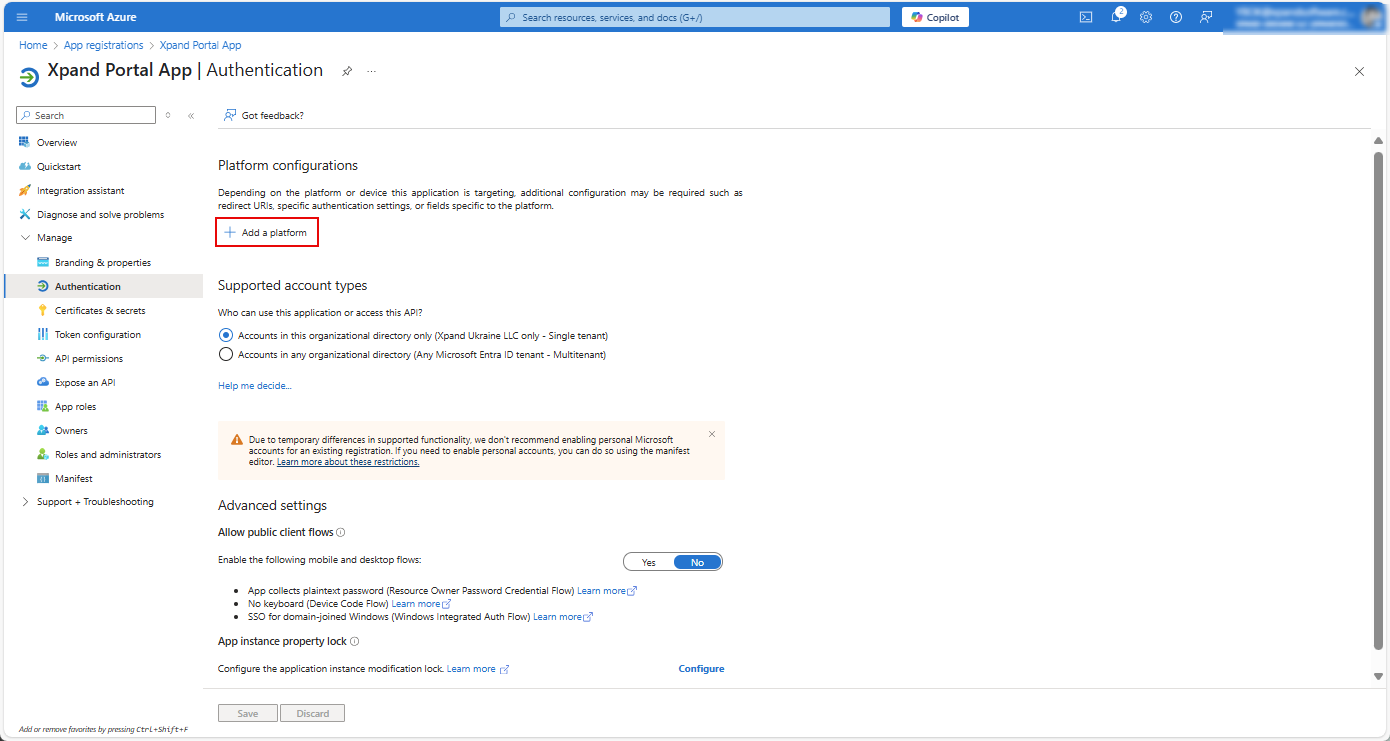Expand Support + Troubleshooting section
1390x741 pixels.
click(x=26, y=502)
